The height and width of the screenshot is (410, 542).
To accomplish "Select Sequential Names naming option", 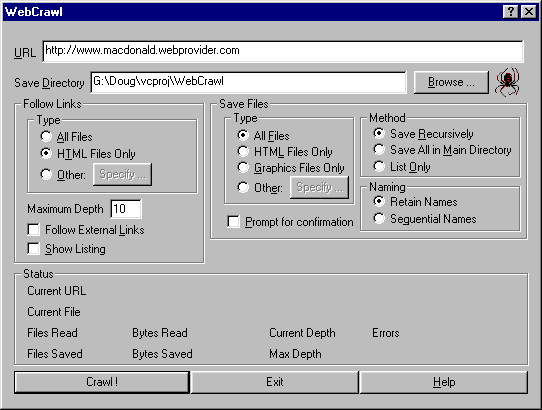I will click(425, 218).
